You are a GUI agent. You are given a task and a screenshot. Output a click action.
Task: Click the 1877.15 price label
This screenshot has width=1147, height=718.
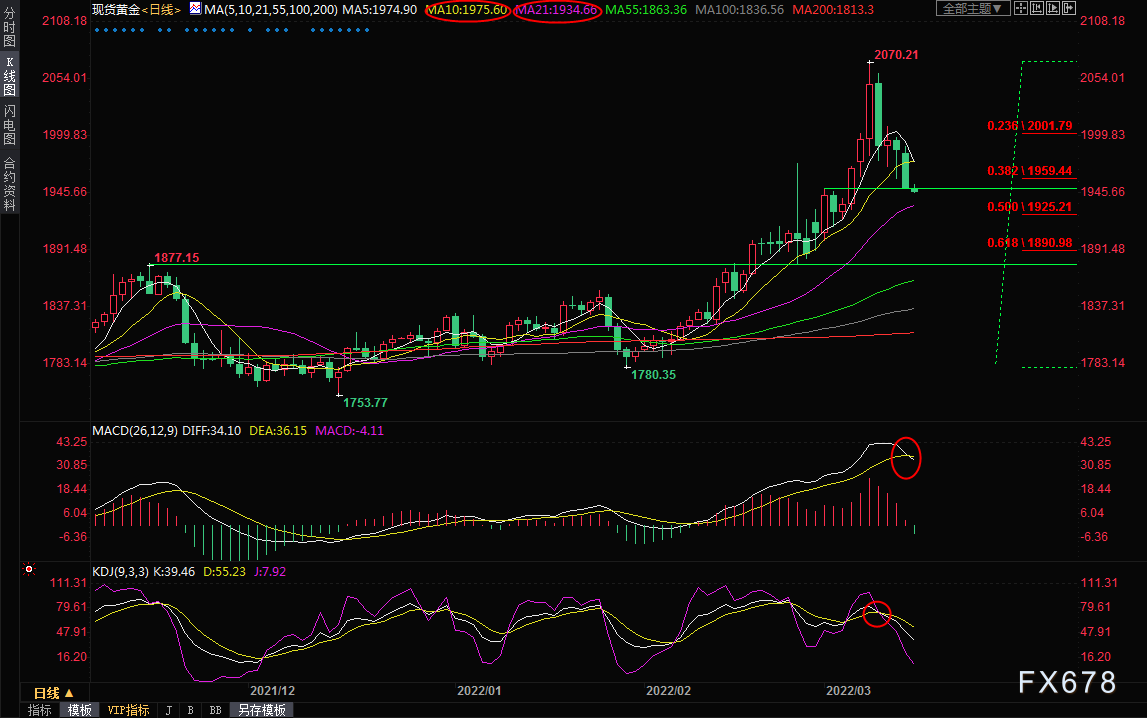click(x=176, y=257)
